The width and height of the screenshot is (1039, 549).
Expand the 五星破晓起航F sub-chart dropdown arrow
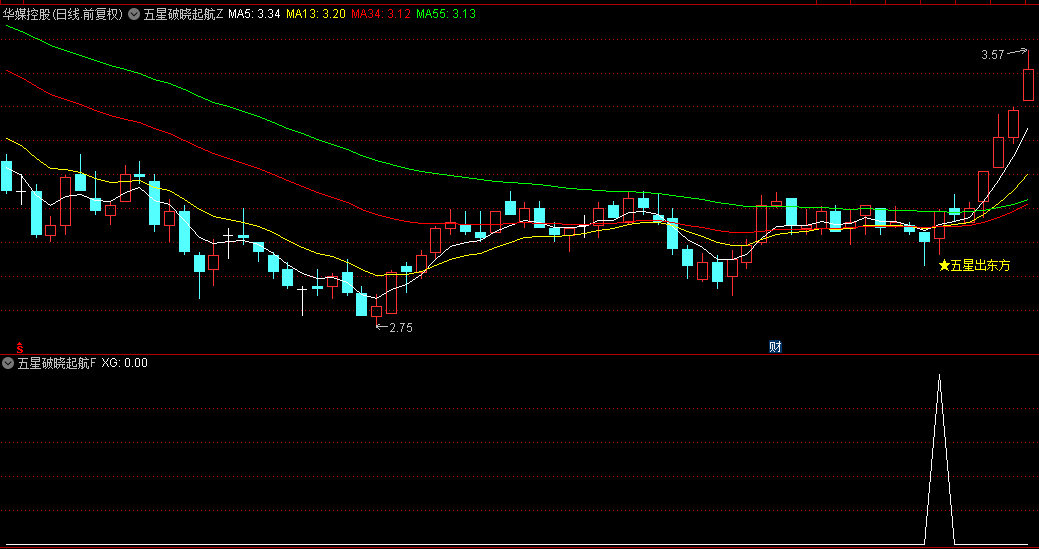pyautogui.click(x=9, y=363)
